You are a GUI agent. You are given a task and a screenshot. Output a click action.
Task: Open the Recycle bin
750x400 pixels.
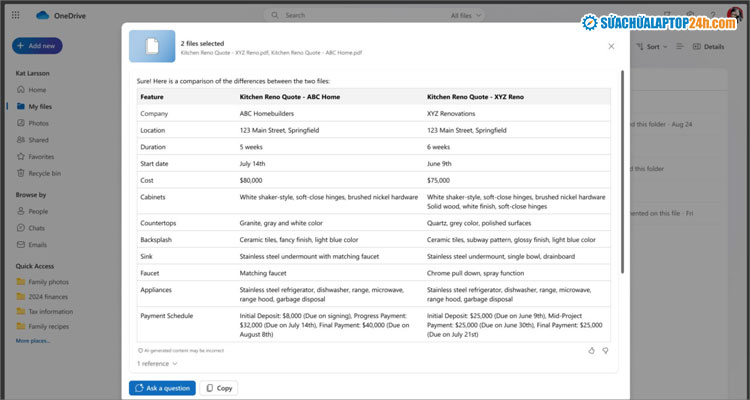click(x=44, y=174)
